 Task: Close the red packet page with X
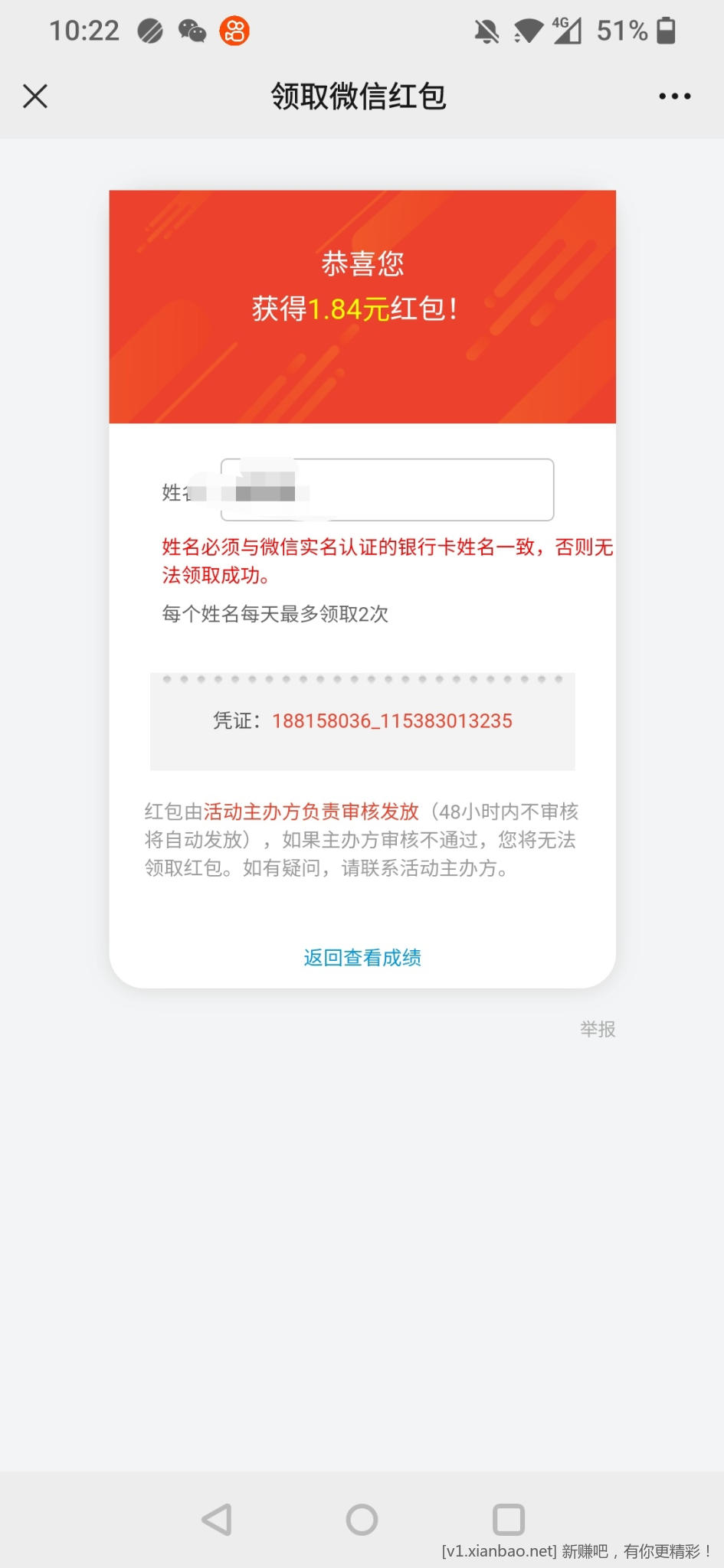pos(35,96)
